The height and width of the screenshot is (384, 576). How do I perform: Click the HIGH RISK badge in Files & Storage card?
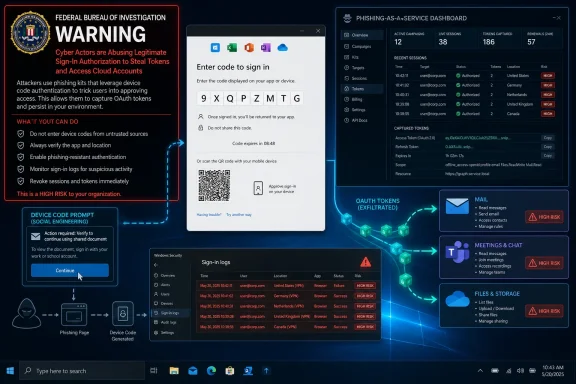545,311
